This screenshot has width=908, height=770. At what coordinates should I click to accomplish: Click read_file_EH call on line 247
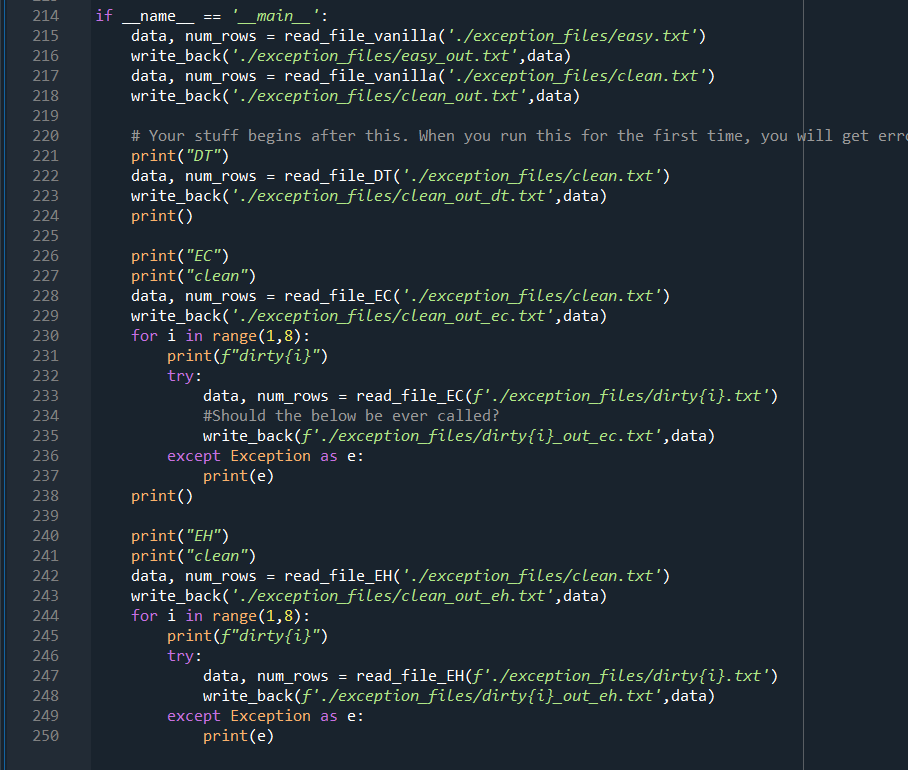(x=567, y=676)
